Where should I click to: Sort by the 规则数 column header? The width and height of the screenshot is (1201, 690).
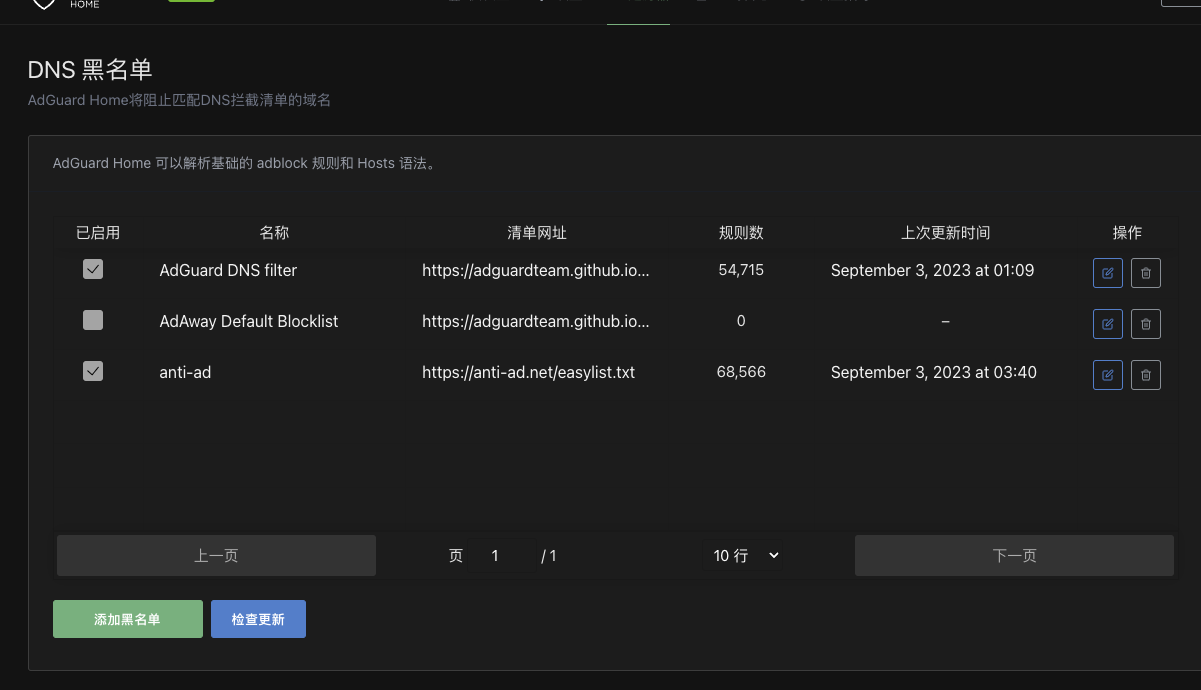pos(741,232)
